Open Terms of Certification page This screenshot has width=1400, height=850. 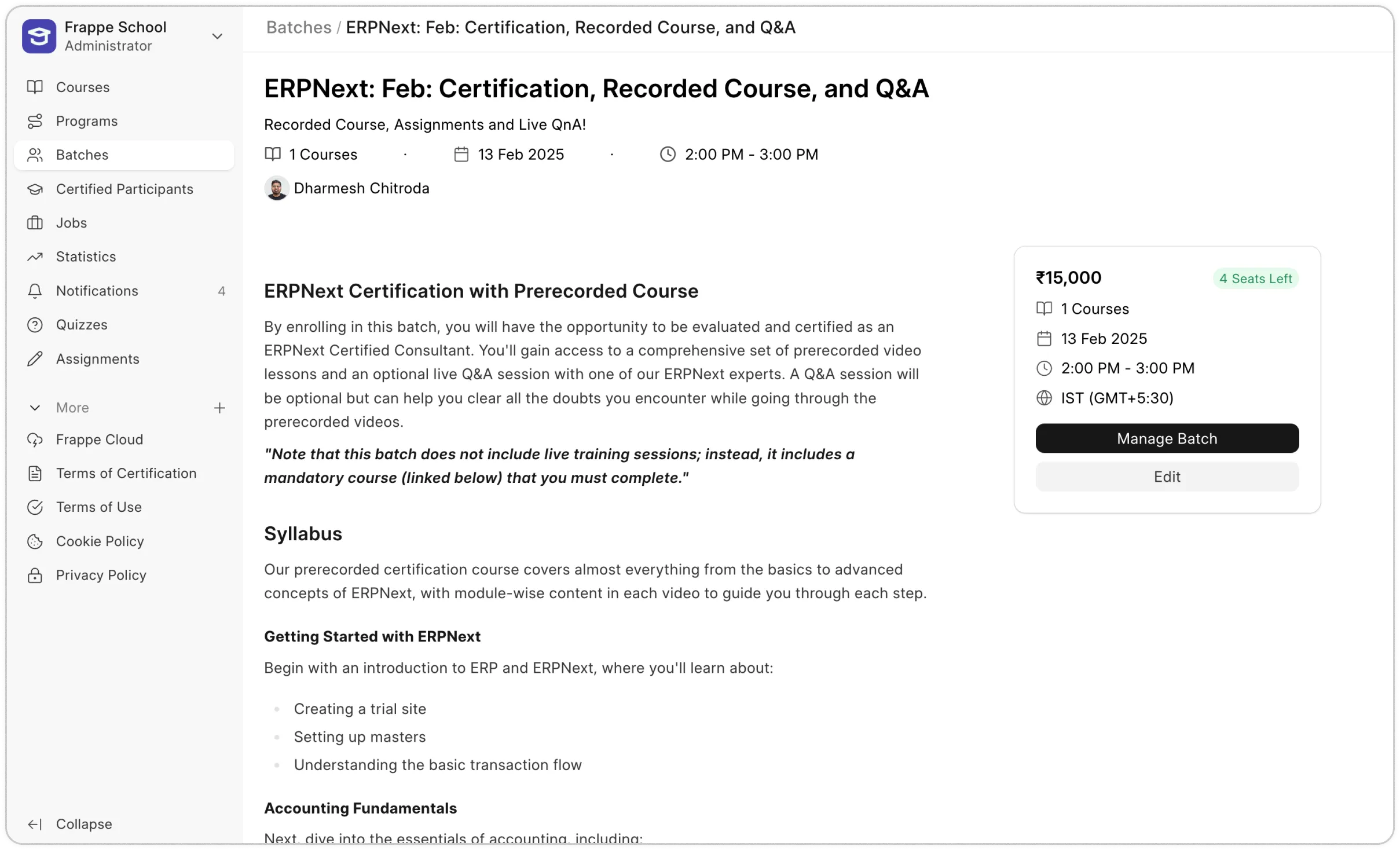point(126,473)
